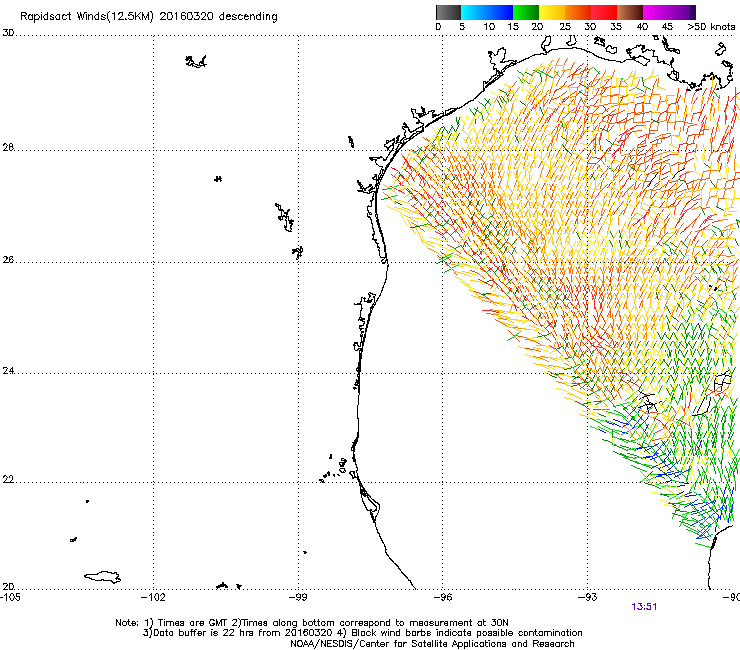Screen dimensions: 740x650
Task: Click the 26 latitude axis label
Action: (8, 260)
